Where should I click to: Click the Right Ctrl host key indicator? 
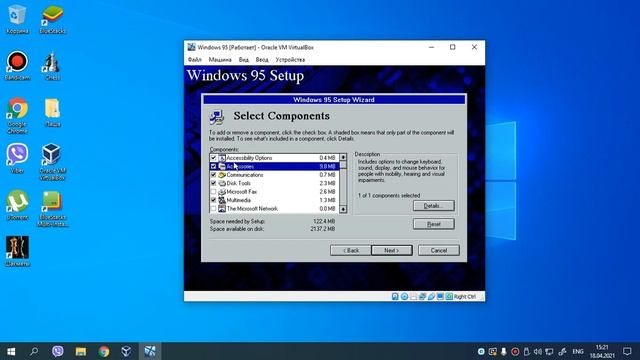pos(464,297)
